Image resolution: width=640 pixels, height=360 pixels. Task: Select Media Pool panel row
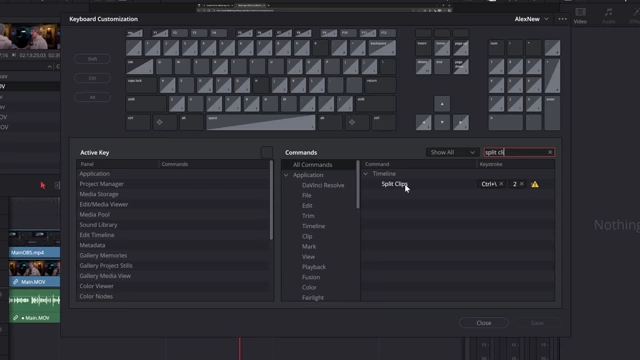tap(173, 215)
